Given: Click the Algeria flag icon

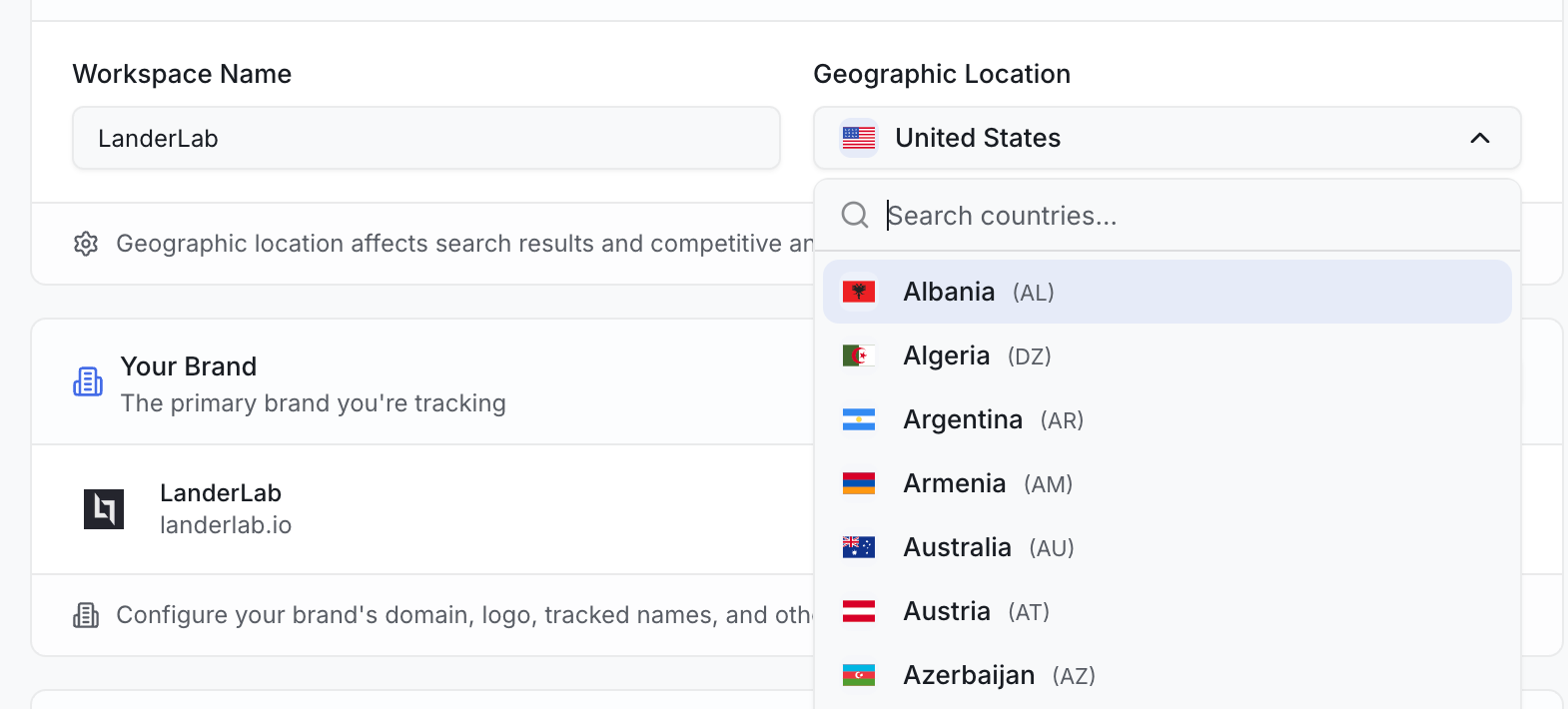Looking at the screenshot, I should tap(859, 355).
